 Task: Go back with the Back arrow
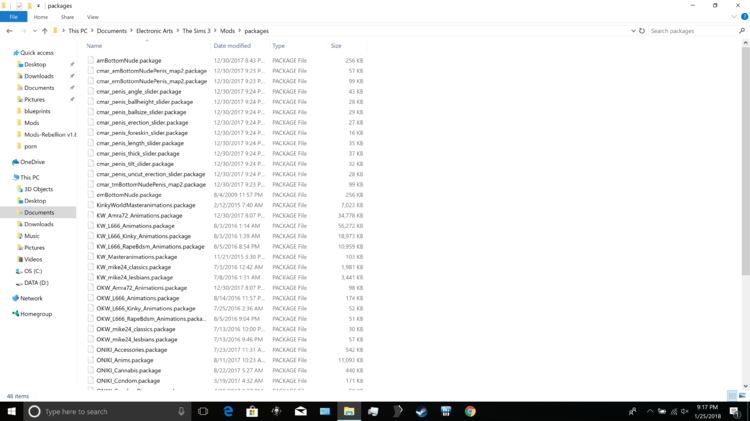10,31
